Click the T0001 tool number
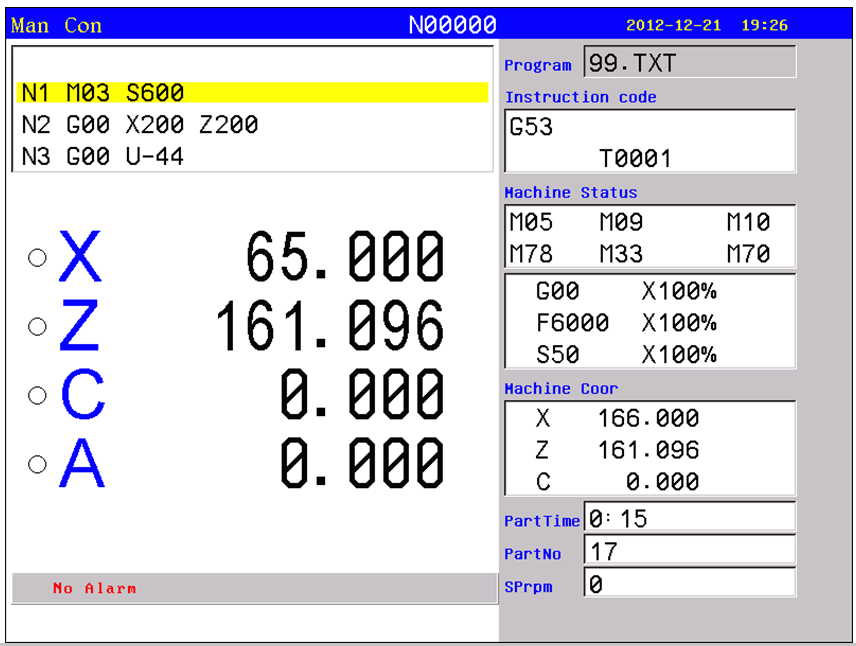This screenshot has height=646, width=856. (635, 158)
